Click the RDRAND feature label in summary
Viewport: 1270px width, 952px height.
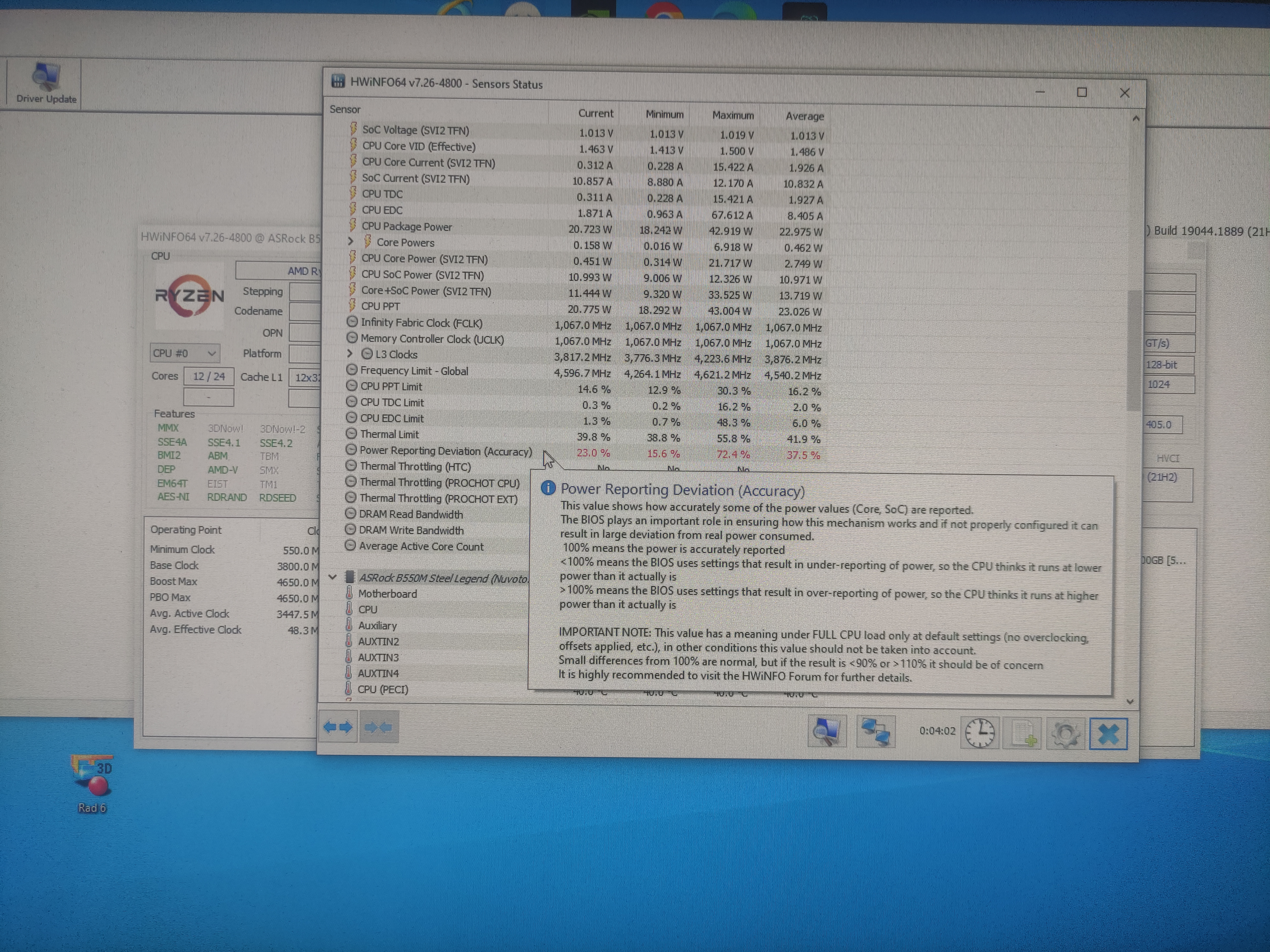click(227, 497)
